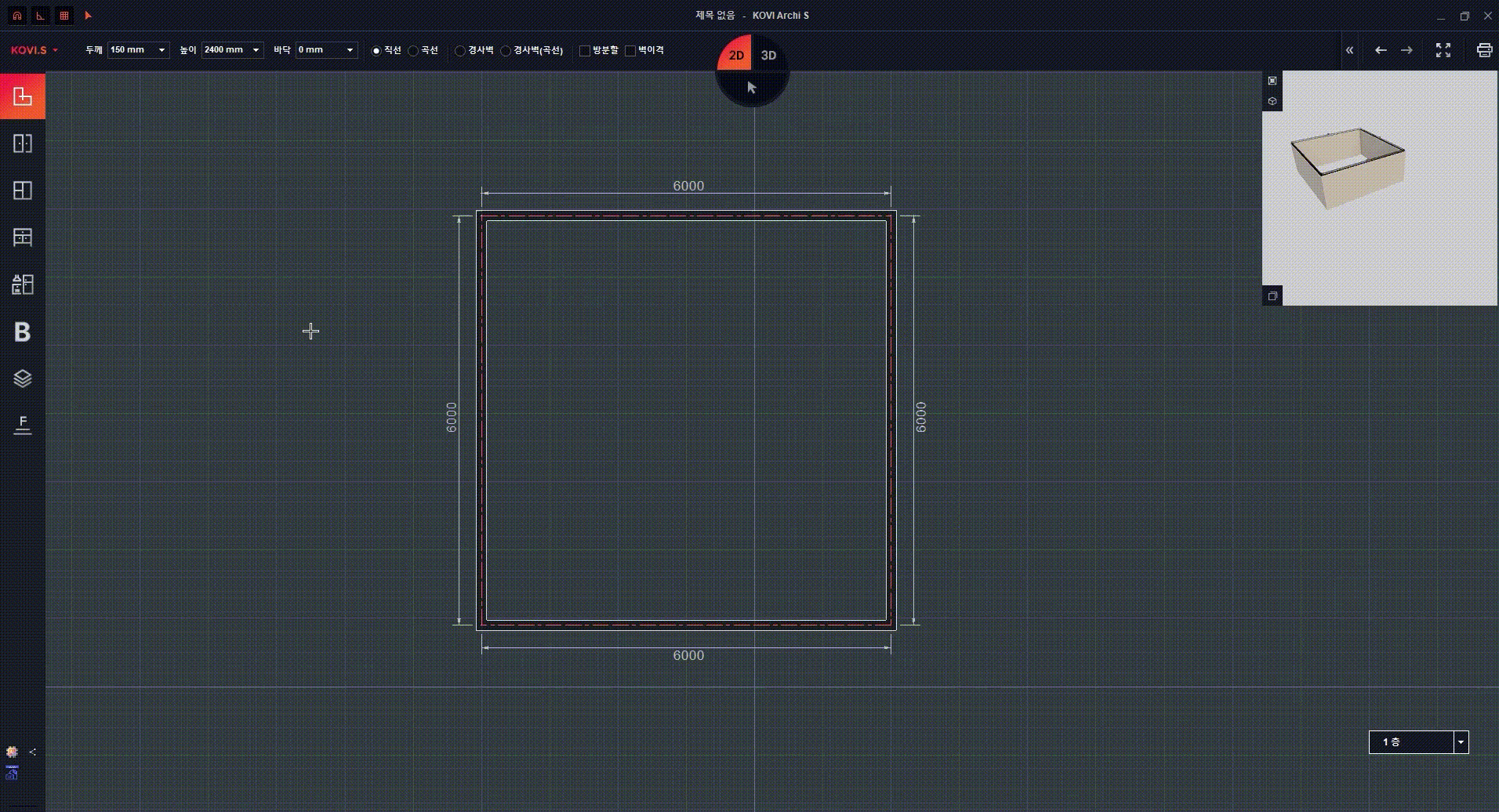Screen dimensions: 1499x812
Task: Click the bold B sidebar icon
Action: [x=23, y=332]
